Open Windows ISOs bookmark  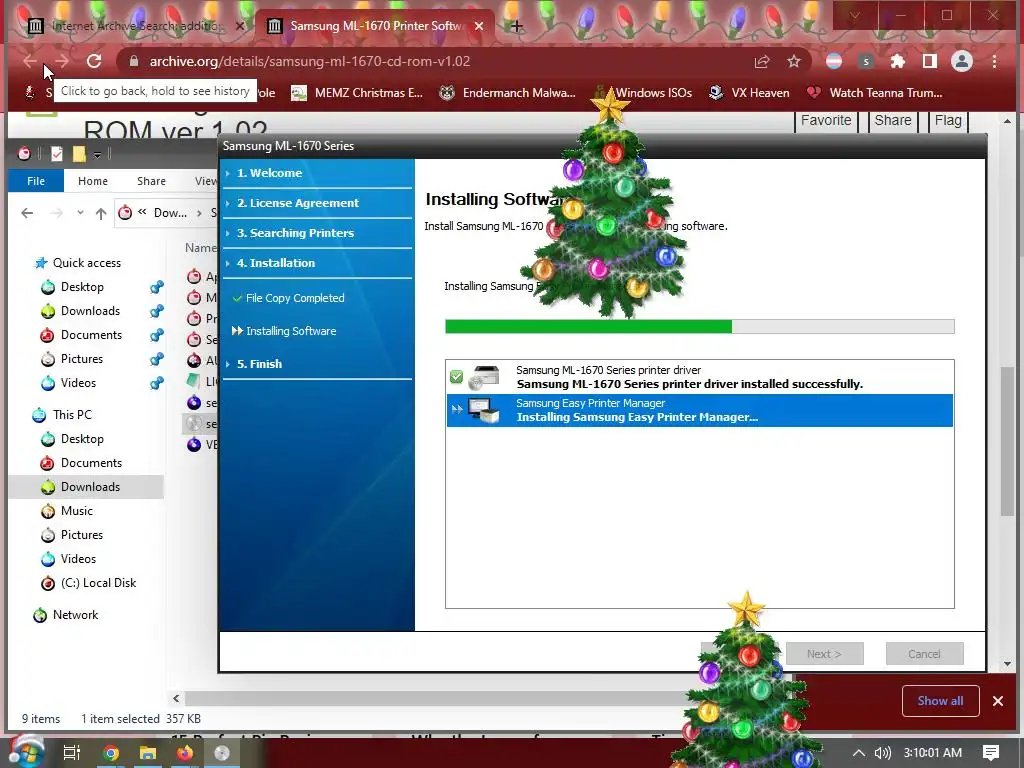coord(643,93)
